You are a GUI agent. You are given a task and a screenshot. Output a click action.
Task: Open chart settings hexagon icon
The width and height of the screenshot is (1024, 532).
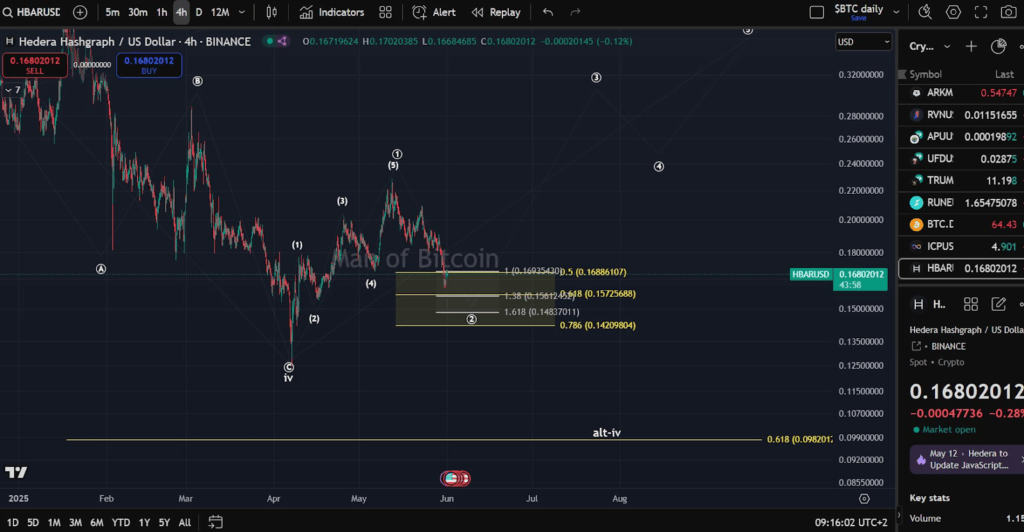[x=953, y=12]
